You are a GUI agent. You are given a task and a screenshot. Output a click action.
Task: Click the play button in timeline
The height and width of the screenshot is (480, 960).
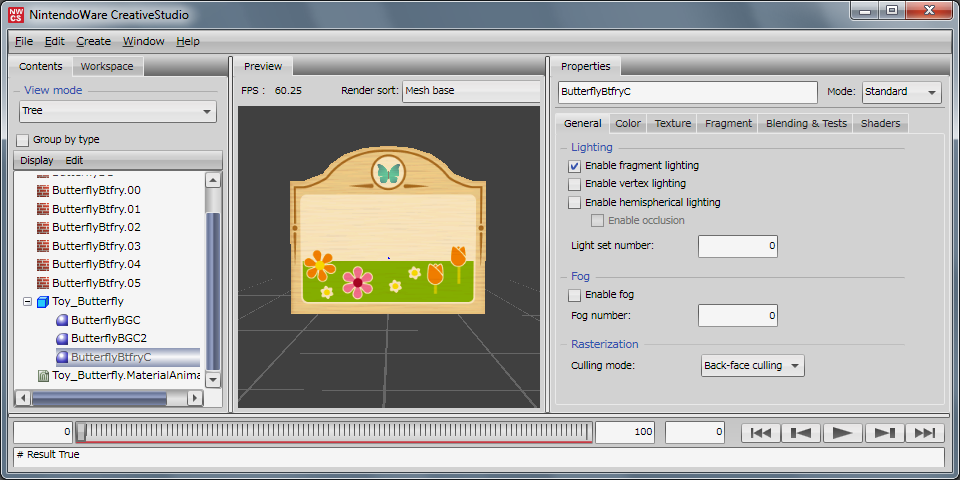point(842,432)
